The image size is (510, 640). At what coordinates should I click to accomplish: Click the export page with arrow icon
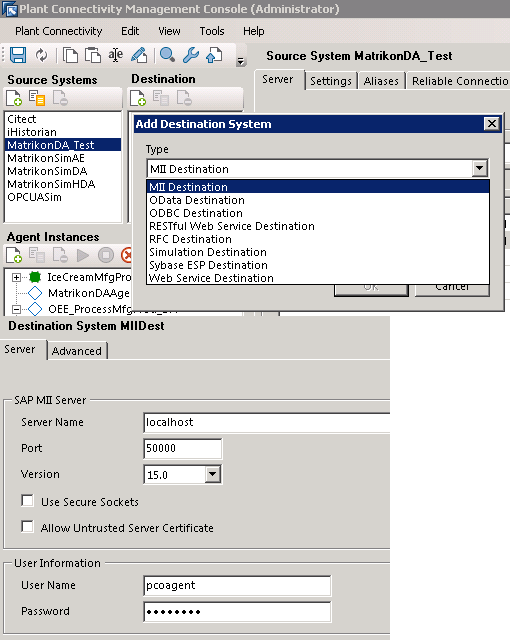pyautogui.click(x=214, y=55)
